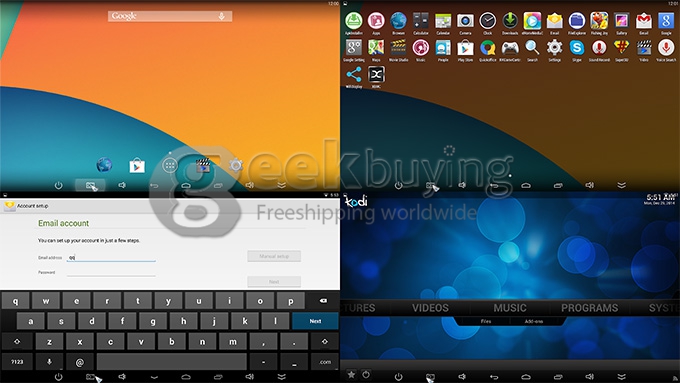Open the Downloads app
Screen dimensions: 680x383
point(510,21)
